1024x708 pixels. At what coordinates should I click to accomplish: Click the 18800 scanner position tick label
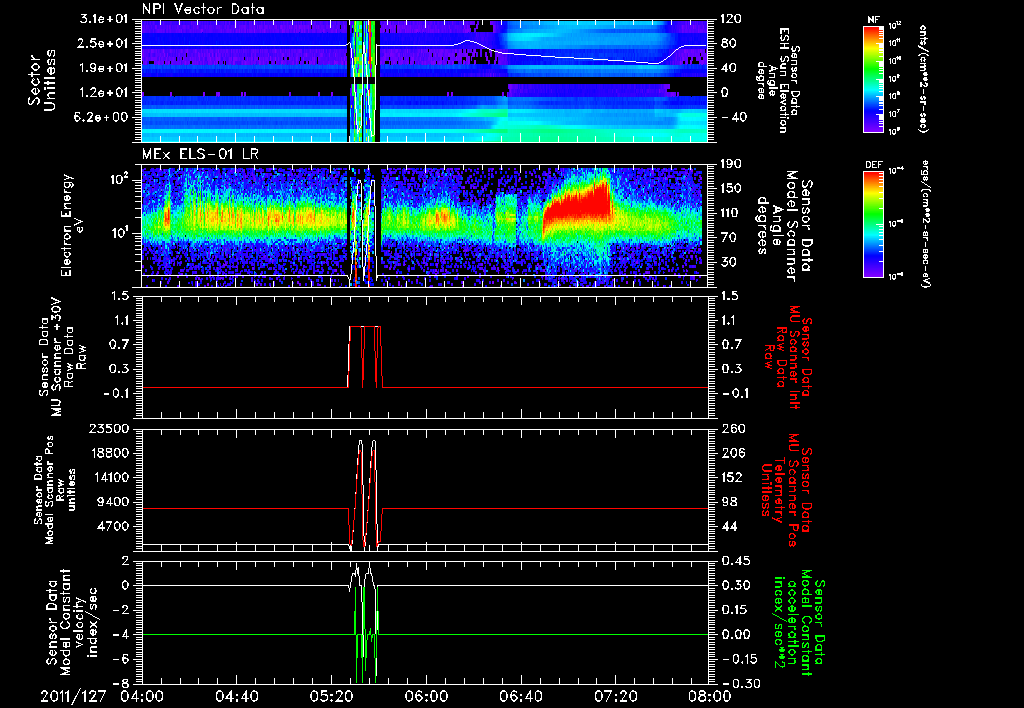110,453
